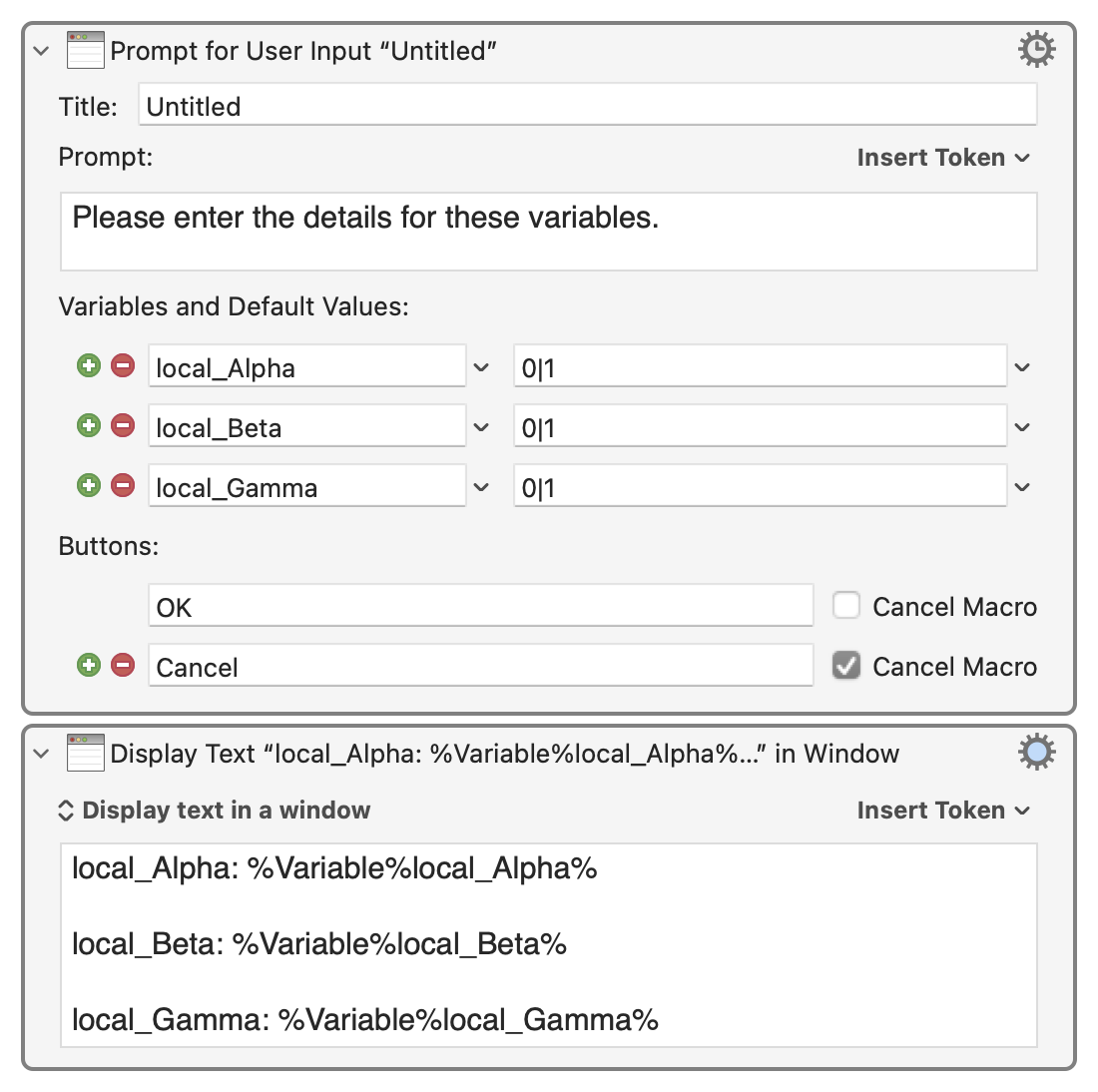The height and width of the screenshot is (1092, 1098).
Task: Click red minus beside Cancel button field
Action: [x=123, y=666]
